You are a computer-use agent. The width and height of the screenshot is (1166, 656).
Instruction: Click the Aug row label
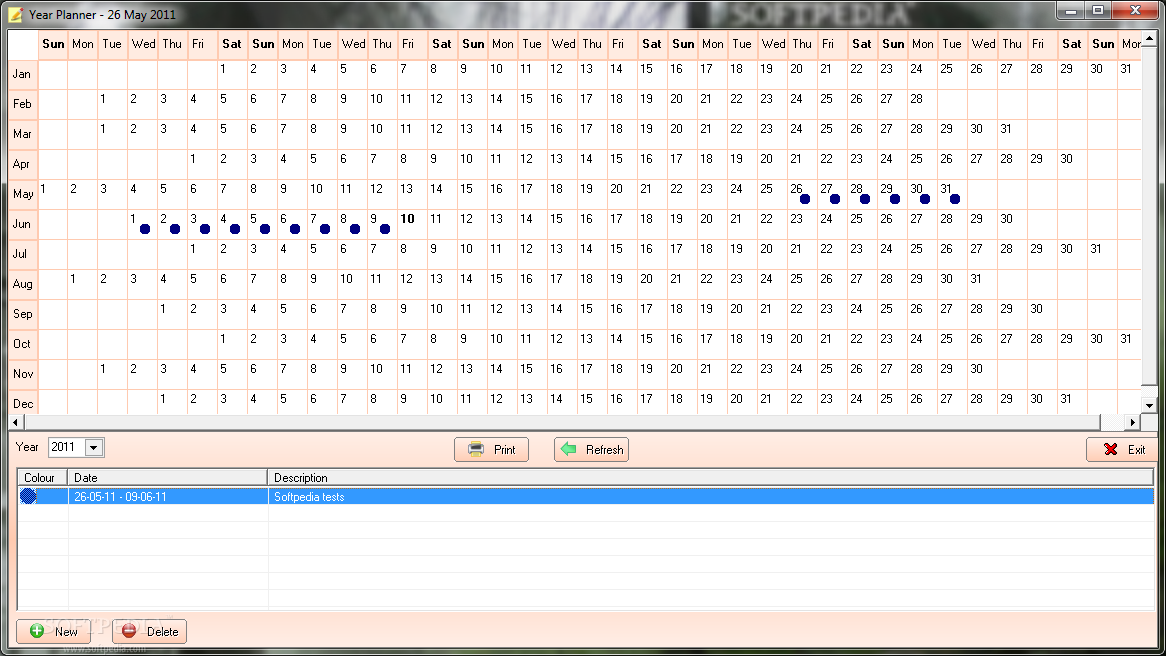click(22, 283)
